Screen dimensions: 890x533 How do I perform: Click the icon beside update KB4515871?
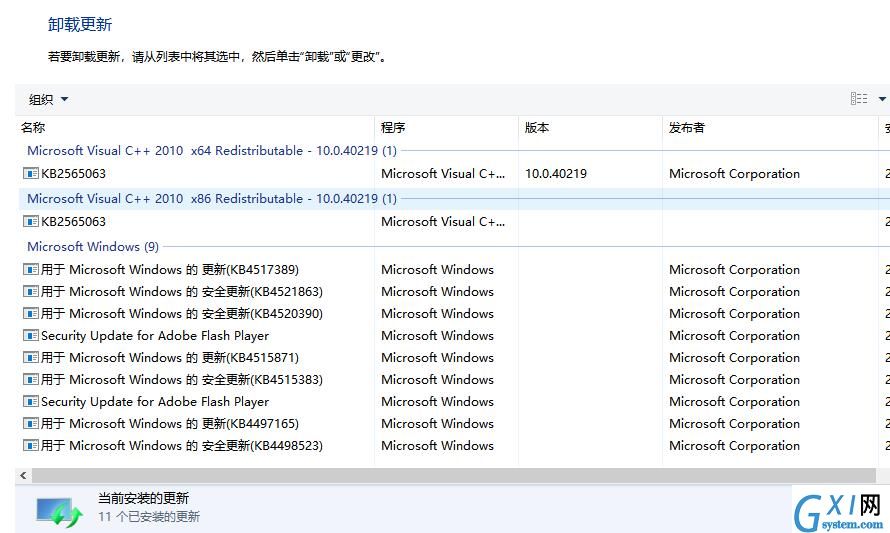[x=31, y=358]
